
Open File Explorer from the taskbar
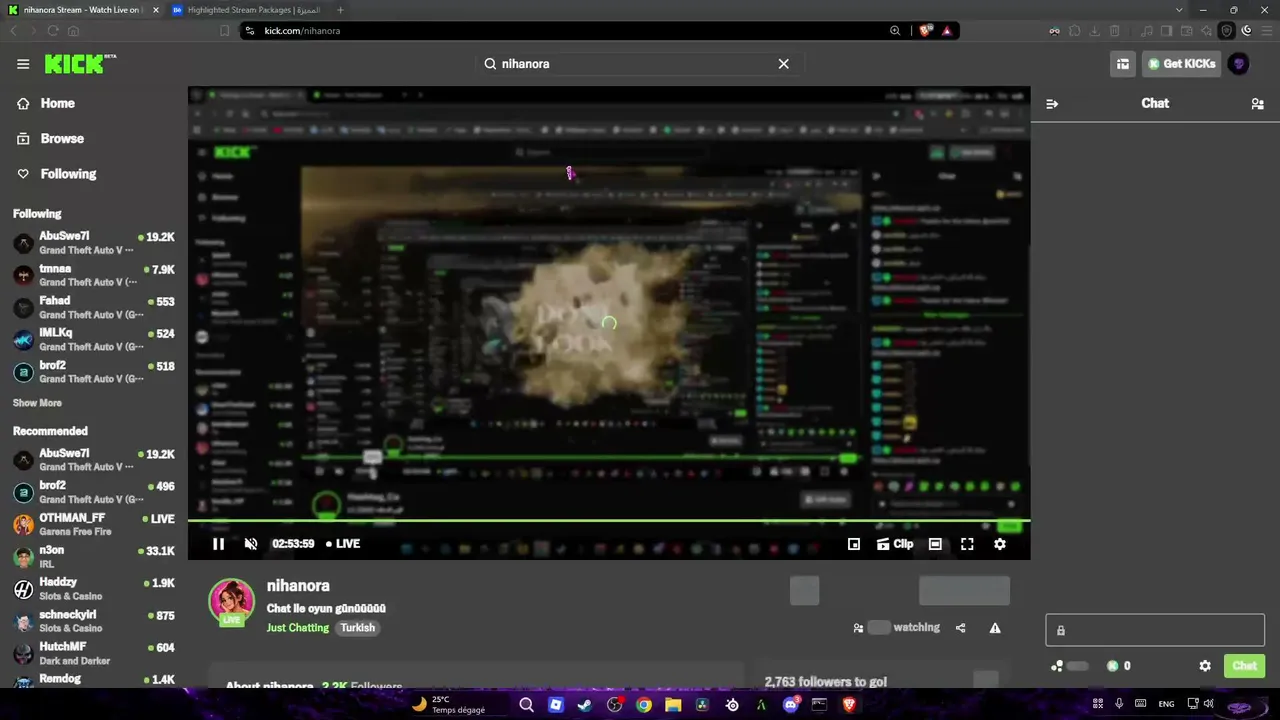[x=673, y=705]
